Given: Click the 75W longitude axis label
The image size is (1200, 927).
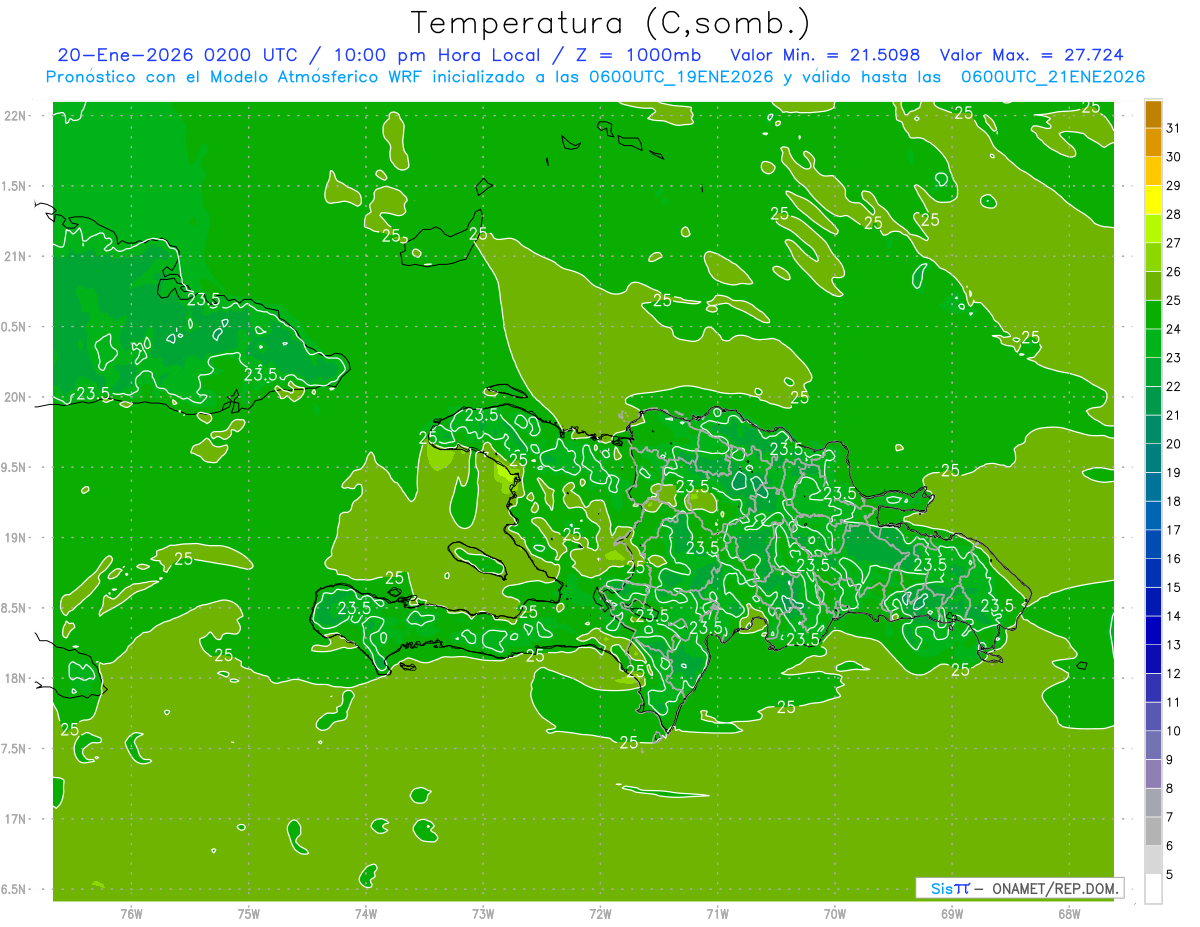Looking at the screenshot, I should (x=249, y=913).
